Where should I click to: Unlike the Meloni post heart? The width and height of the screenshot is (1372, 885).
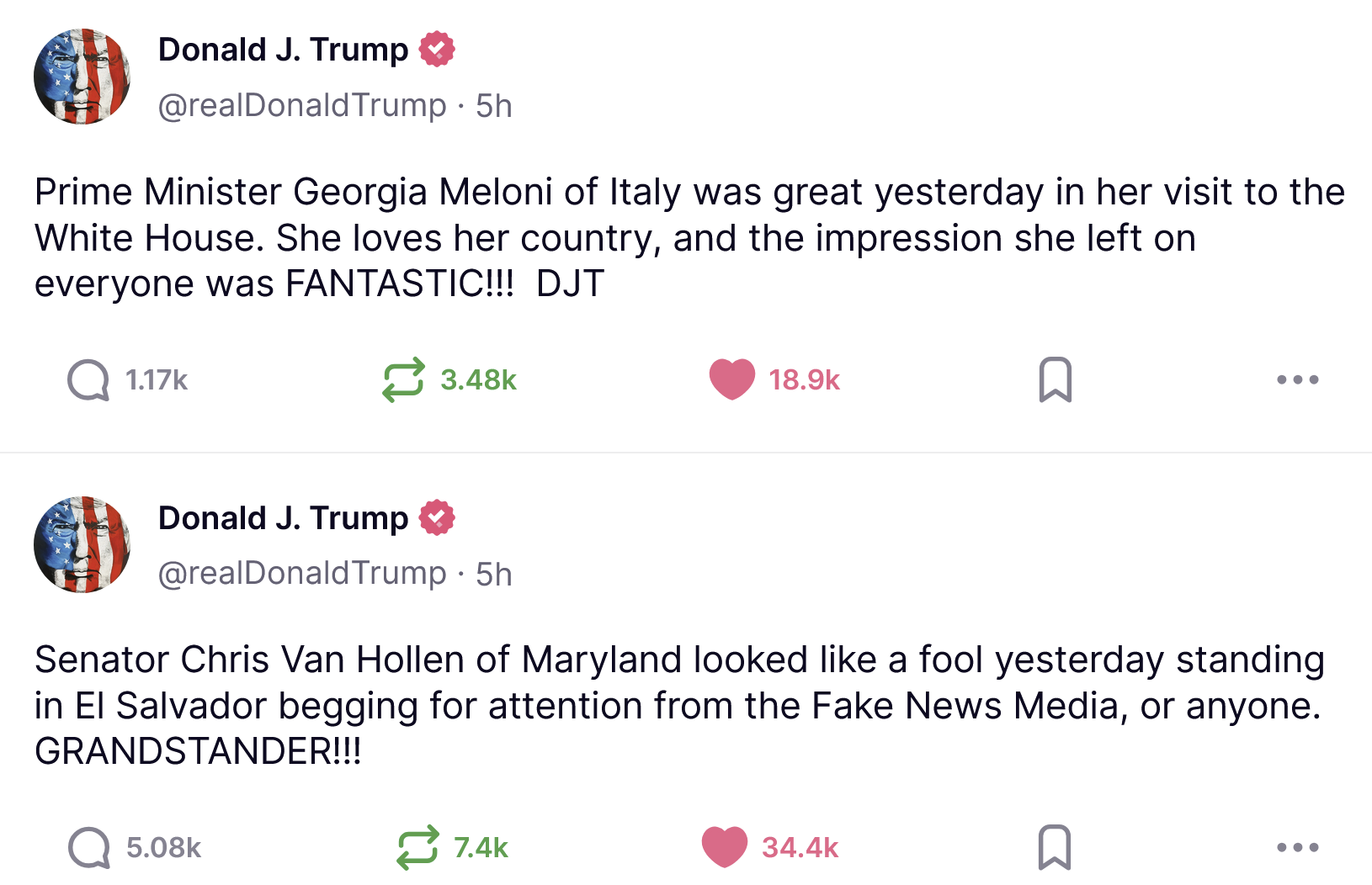[732, 379]
